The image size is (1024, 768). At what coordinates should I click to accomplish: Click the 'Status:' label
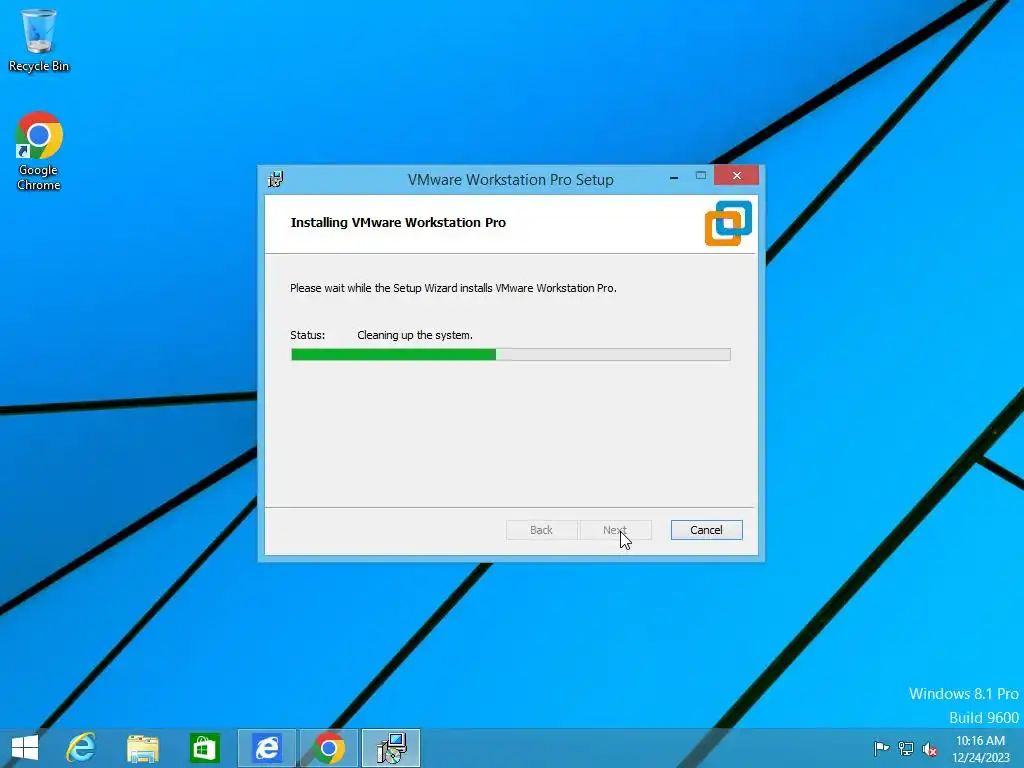point(308,335)
